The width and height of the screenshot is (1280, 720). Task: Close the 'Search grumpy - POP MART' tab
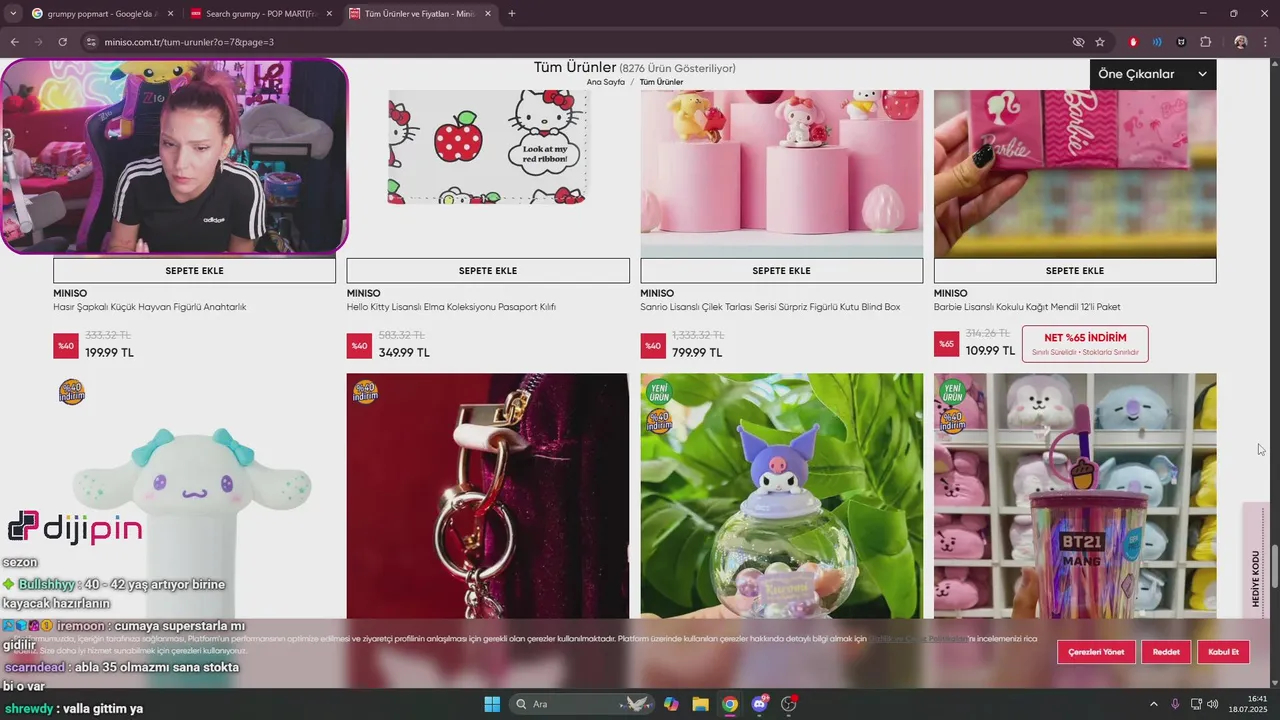point(329,14)
